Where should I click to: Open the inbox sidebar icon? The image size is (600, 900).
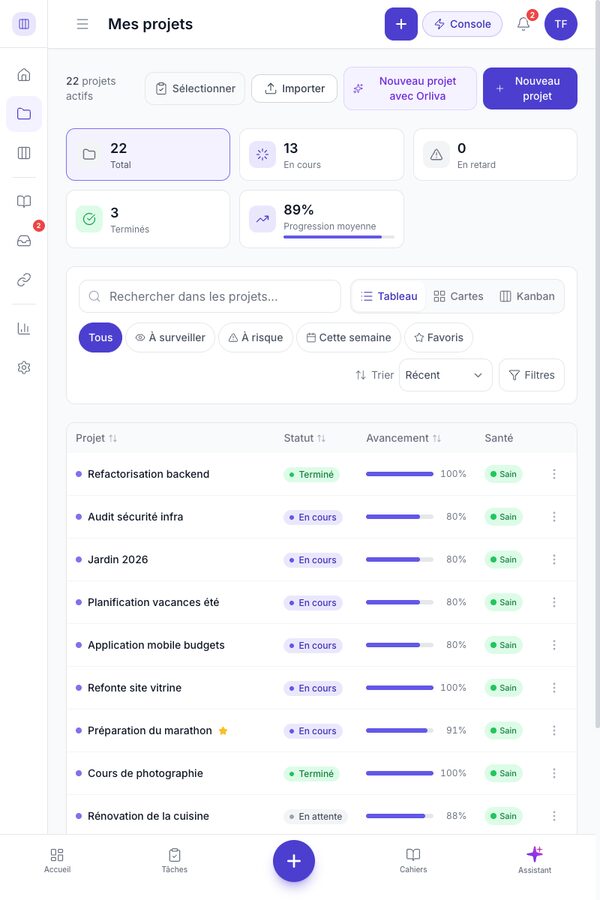click(x=24, y=240)
